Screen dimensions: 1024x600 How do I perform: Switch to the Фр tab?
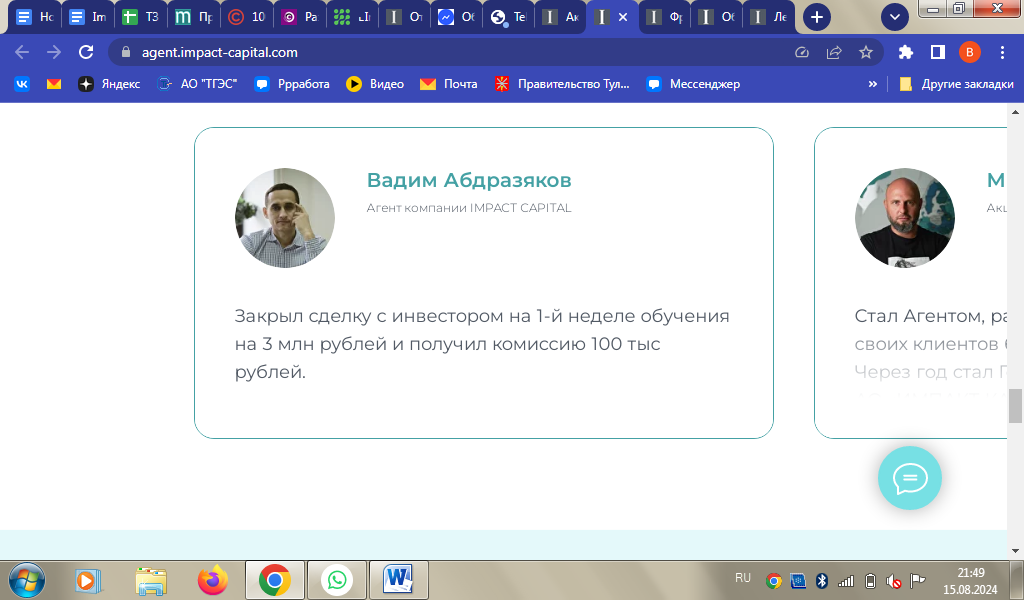pos(664,17)
